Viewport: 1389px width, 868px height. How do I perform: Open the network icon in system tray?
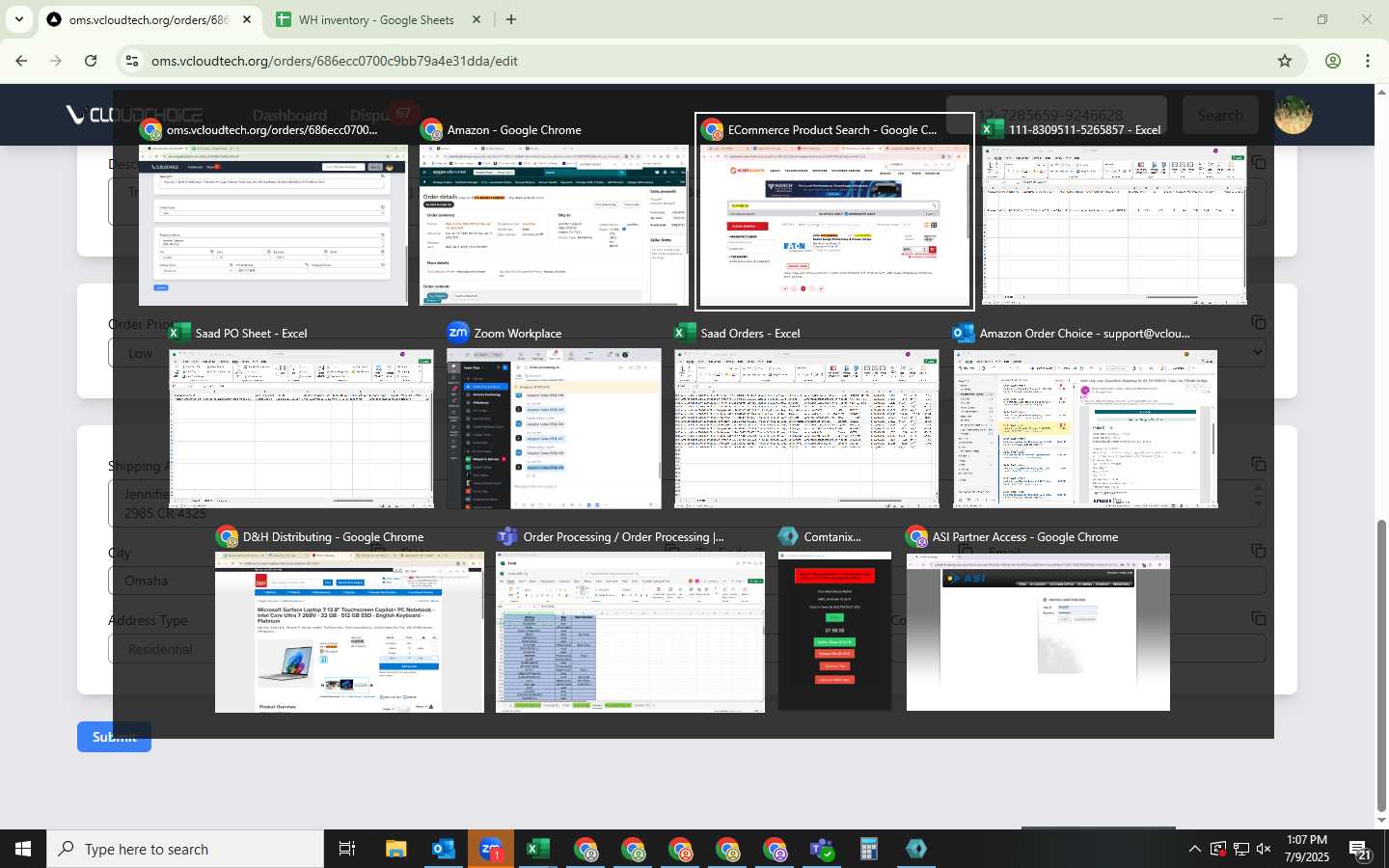1240,849
